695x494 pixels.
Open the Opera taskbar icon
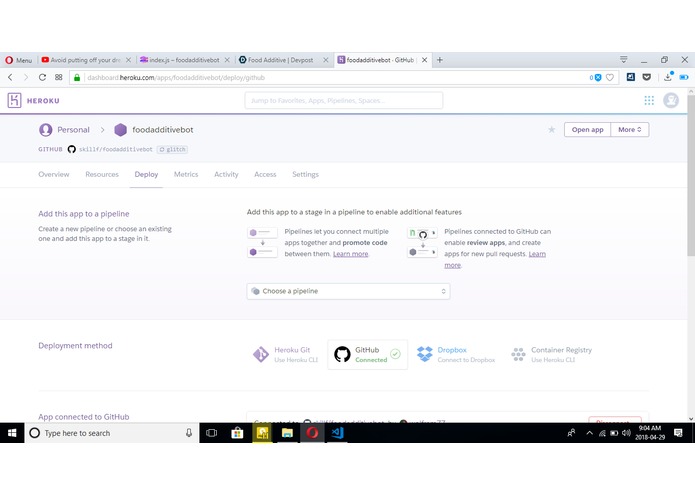312,433
